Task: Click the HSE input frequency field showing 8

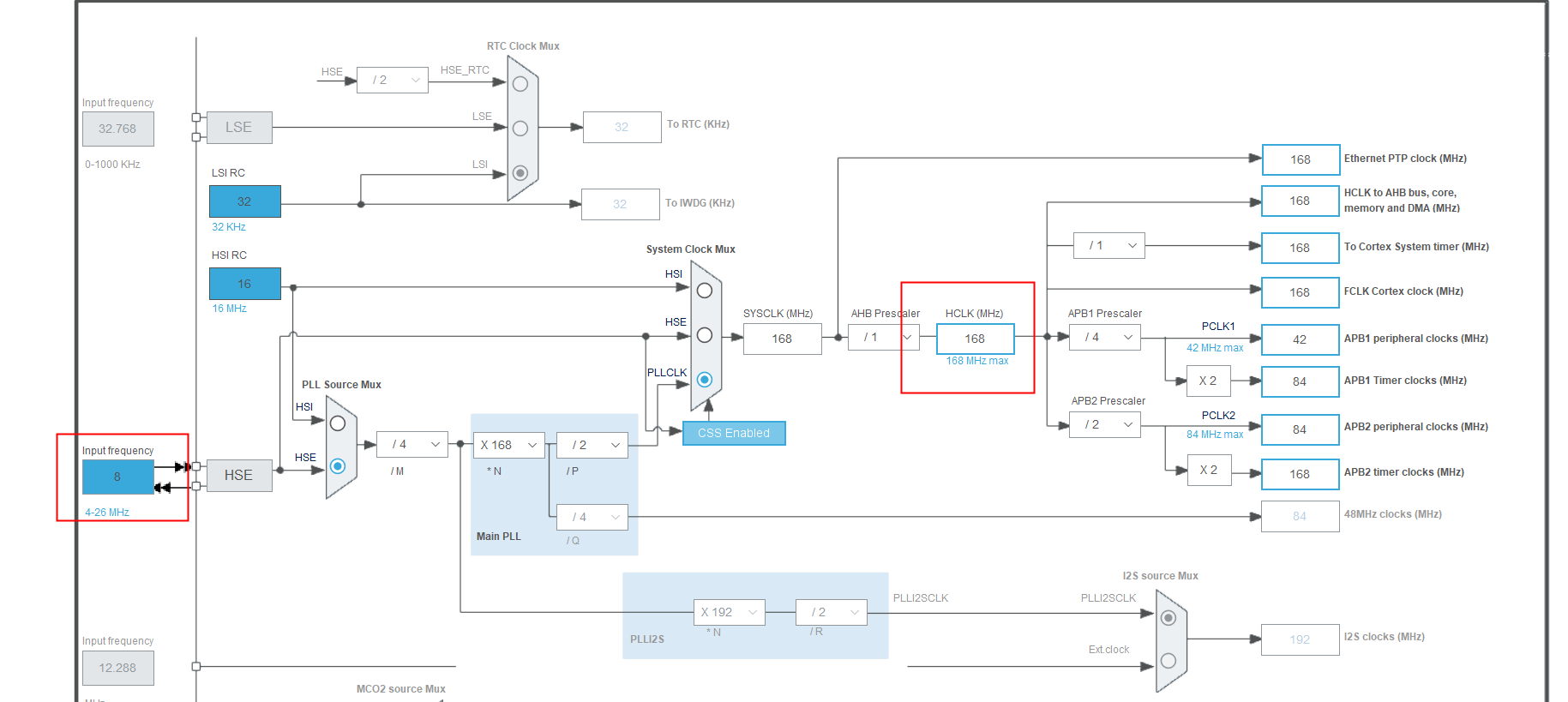Action: [118, 477]
